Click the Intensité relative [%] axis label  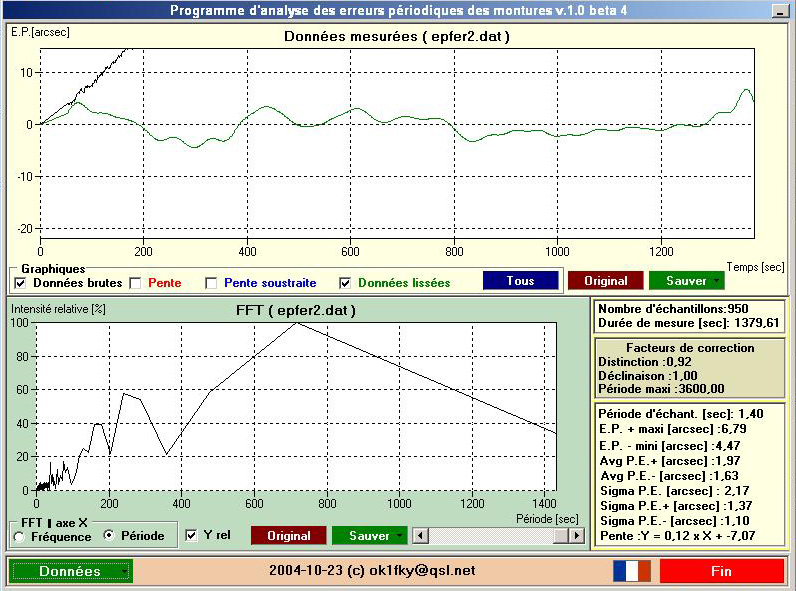coord(58,309)
